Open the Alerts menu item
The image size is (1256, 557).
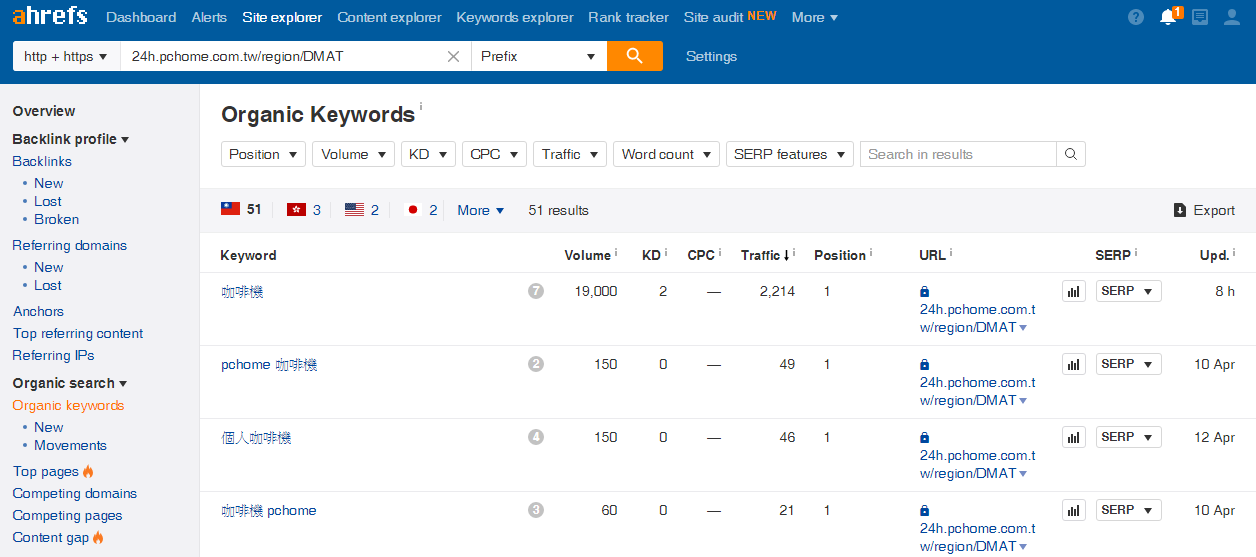tap(210, 17)
